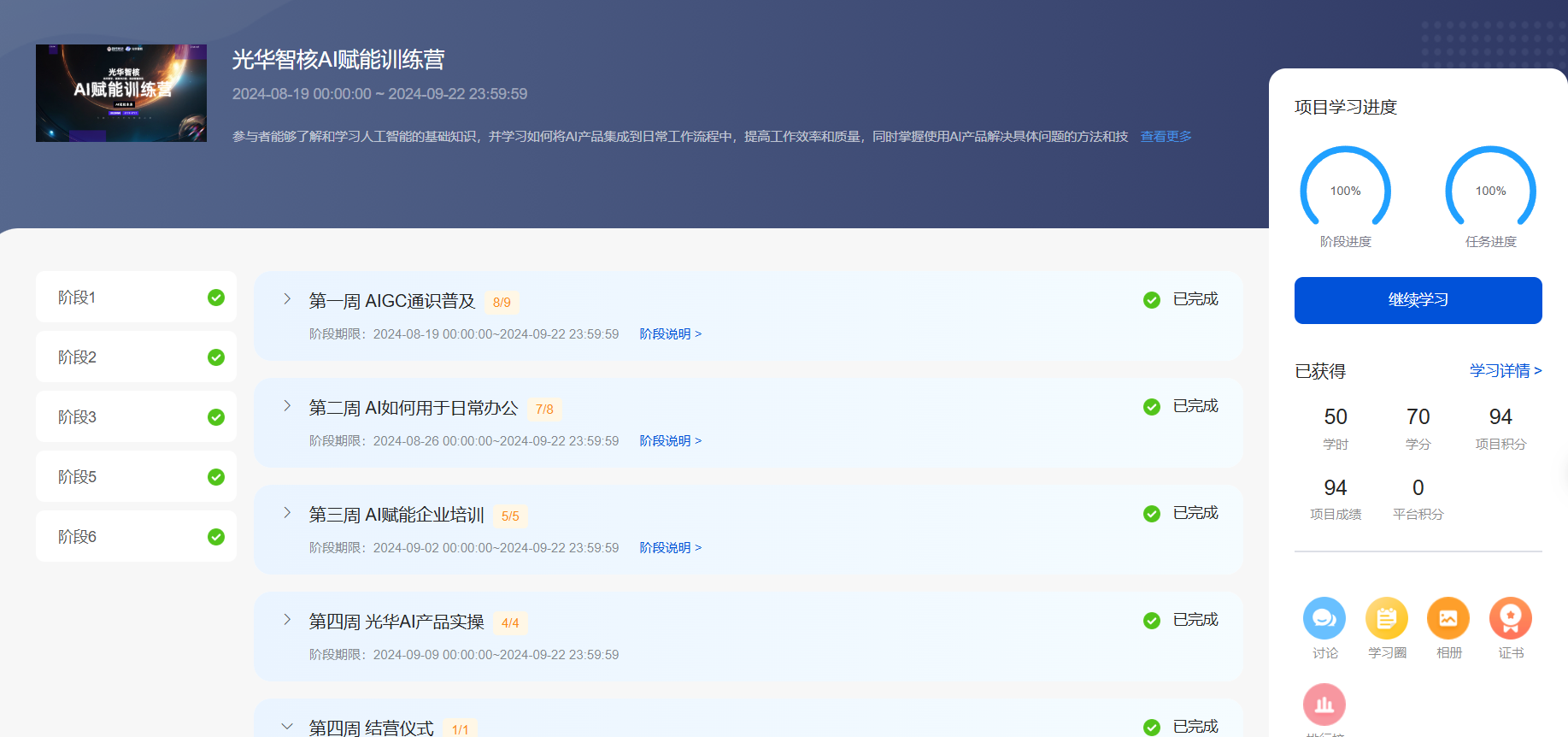
Task: Expand 第三周 AI赋能企业培训 section
Action: [x=287, y=513]
